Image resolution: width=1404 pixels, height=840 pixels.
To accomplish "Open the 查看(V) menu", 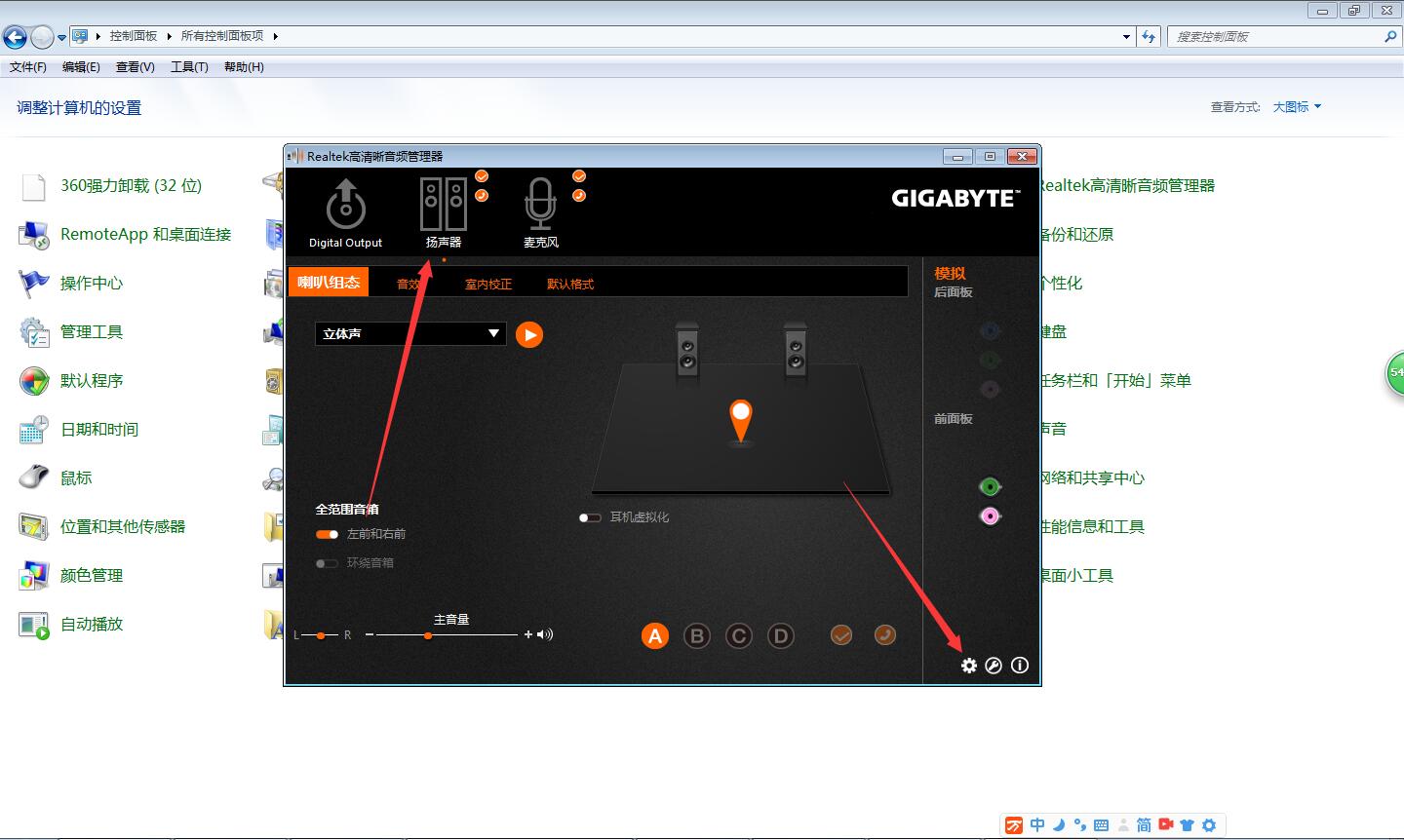I will (x=135, y=67).
